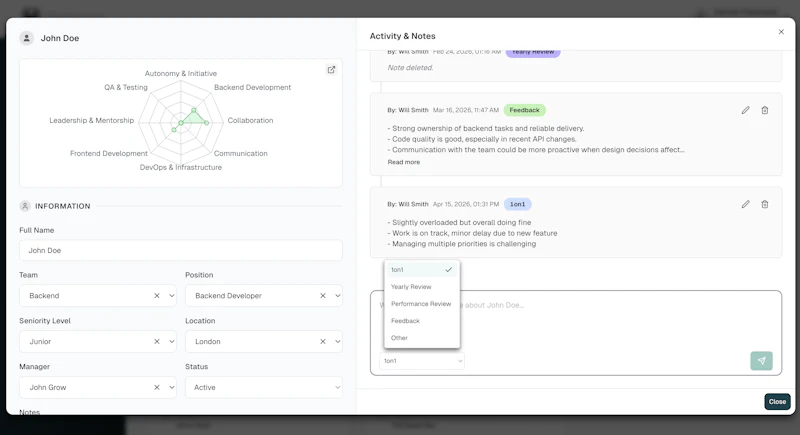
Task: Toggle the note type 1on1 selector
Action: [422, 361]
